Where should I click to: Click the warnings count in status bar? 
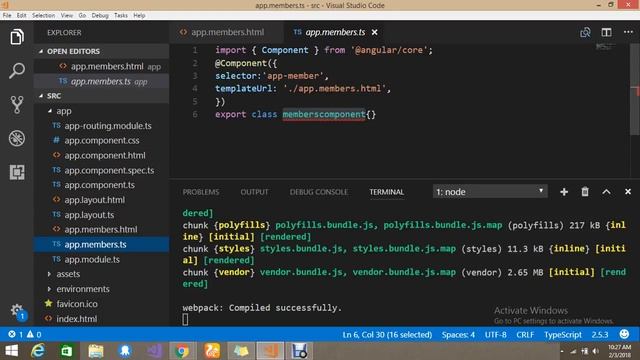tap(34, 334)
